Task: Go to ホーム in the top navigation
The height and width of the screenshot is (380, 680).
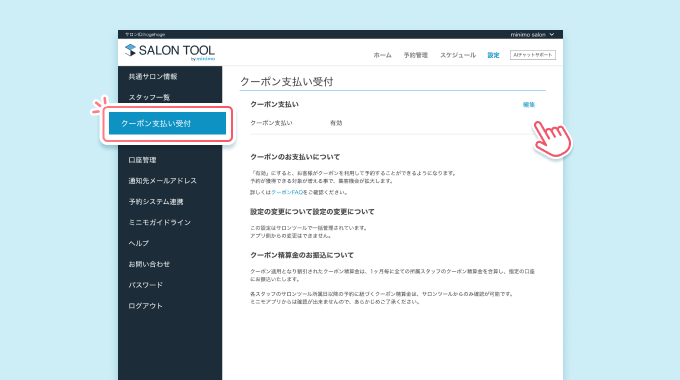Action: click(382, 55)
